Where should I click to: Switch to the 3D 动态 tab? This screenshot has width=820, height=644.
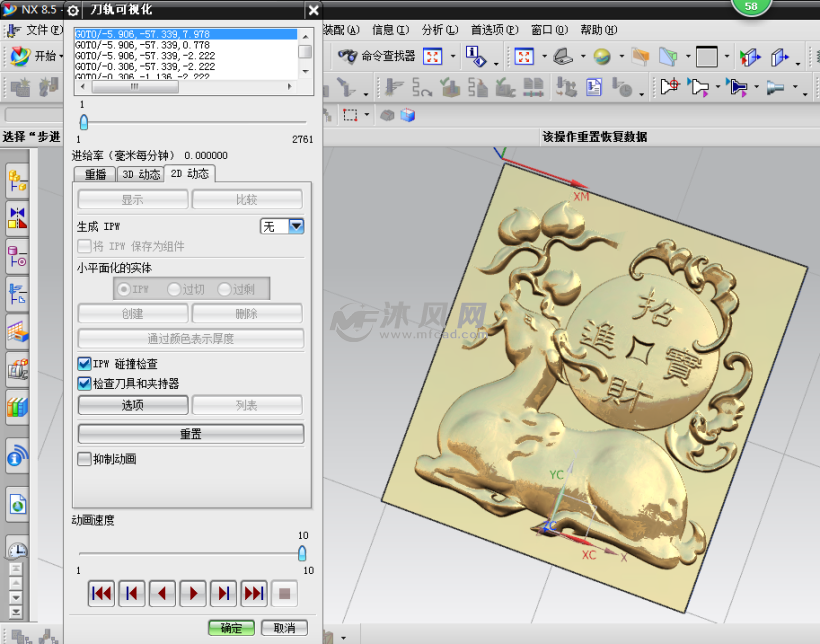click(x=141, y=173)
